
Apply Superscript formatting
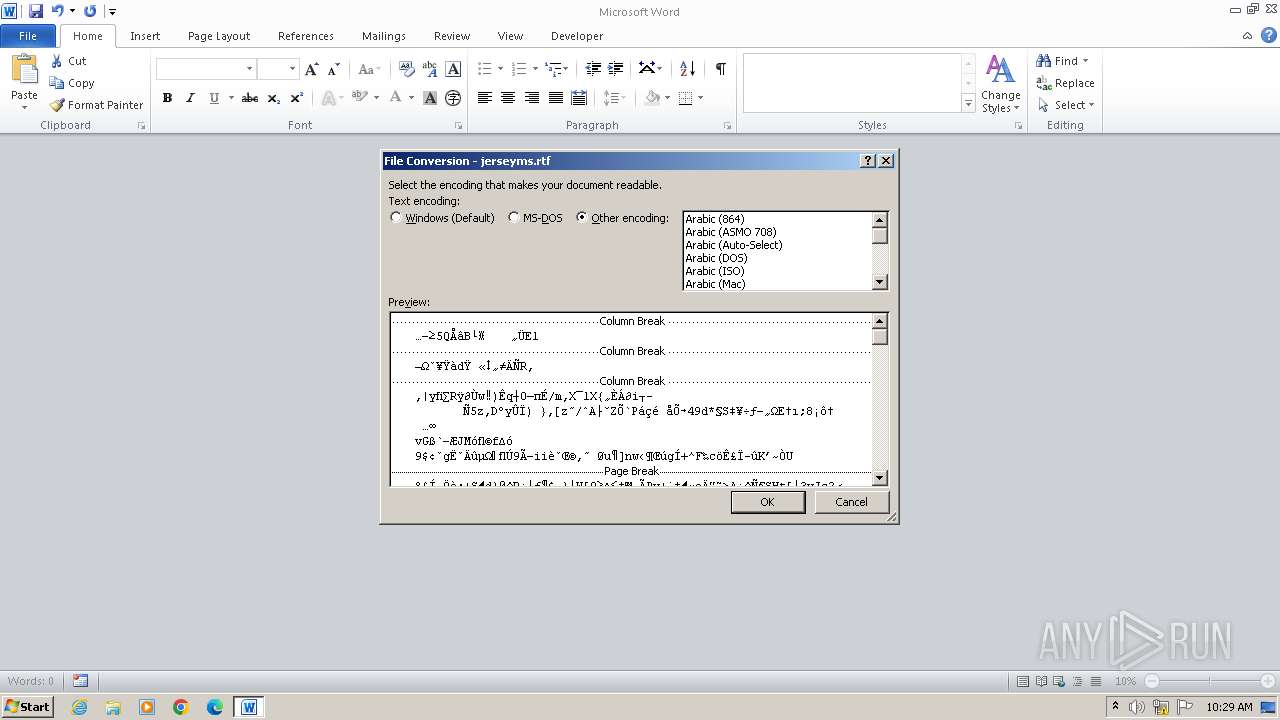297,98
